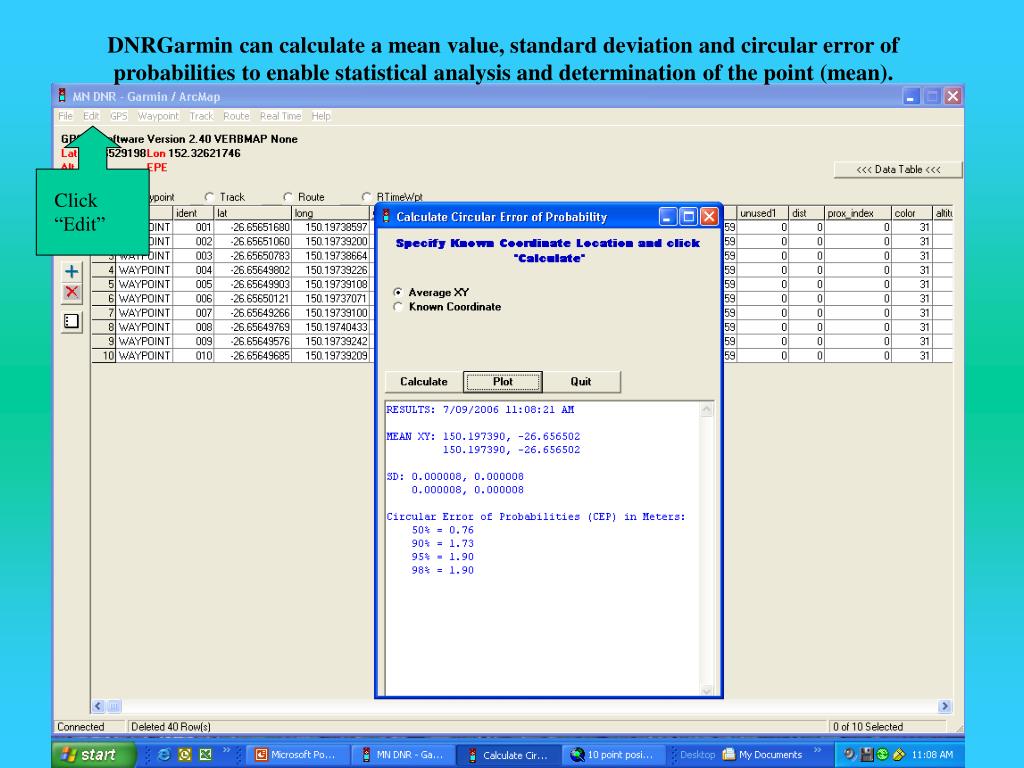Close the Calculate Circular Error dialog
This screenshot has width=1024, height=768.
coord(709,216)
